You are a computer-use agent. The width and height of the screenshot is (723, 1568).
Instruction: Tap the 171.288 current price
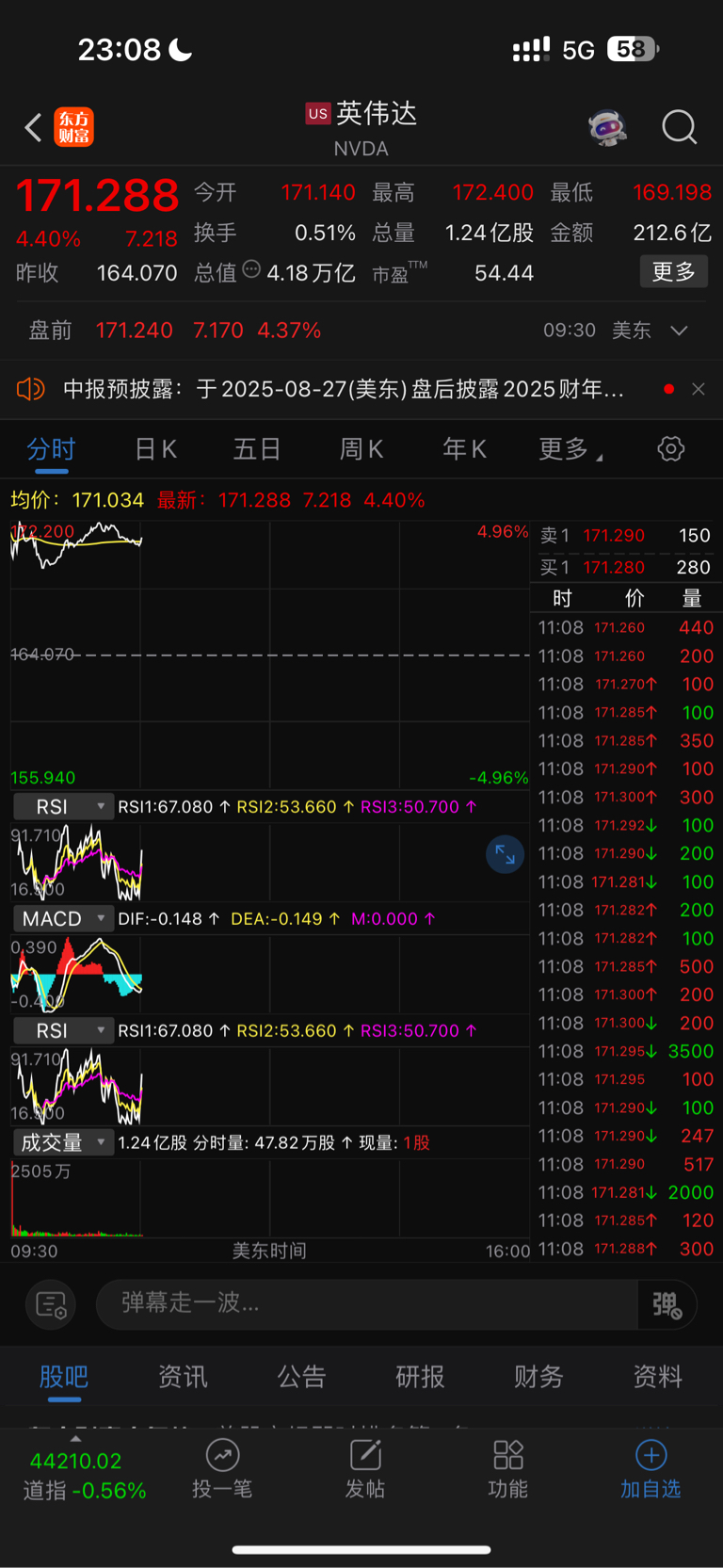(x=97, y=196)
